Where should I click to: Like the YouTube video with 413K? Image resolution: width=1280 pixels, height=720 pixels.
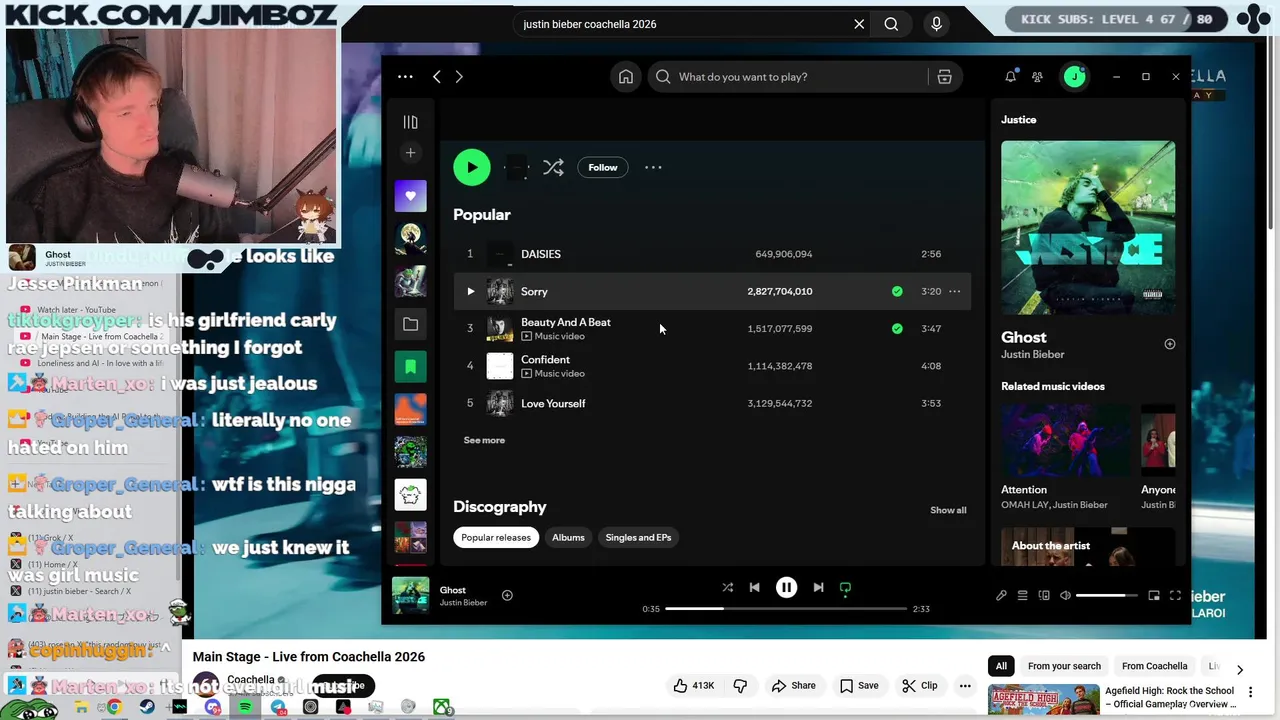(694, 686)
